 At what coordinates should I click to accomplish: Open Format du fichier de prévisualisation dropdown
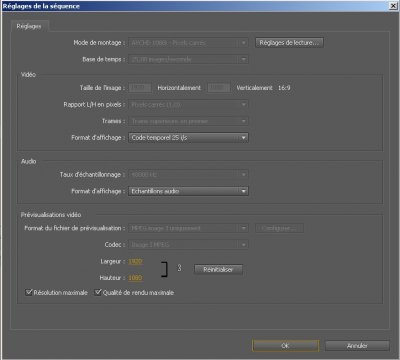(188, 228)
